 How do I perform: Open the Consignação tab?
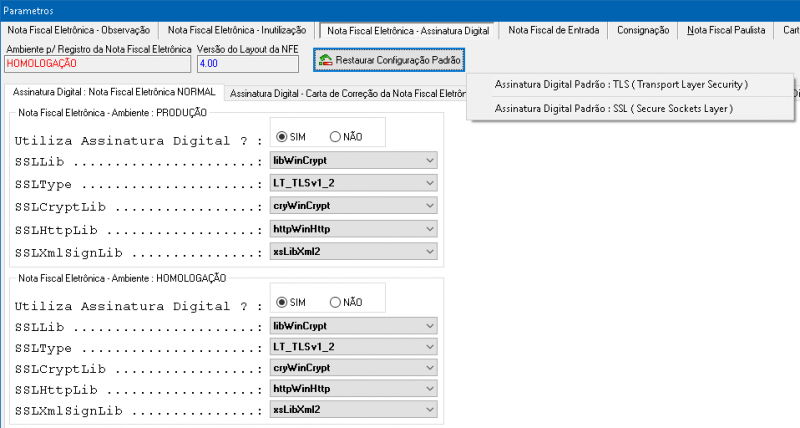(643, 30)
